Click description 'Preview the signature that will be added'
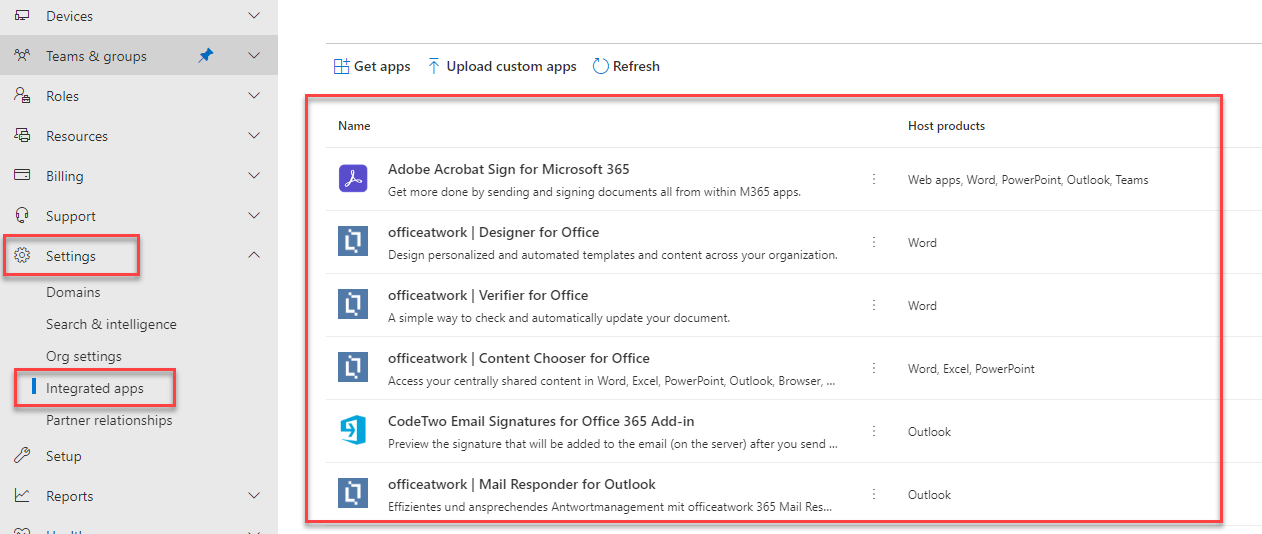The image size is (1262, 534). (x=613, y=443)
